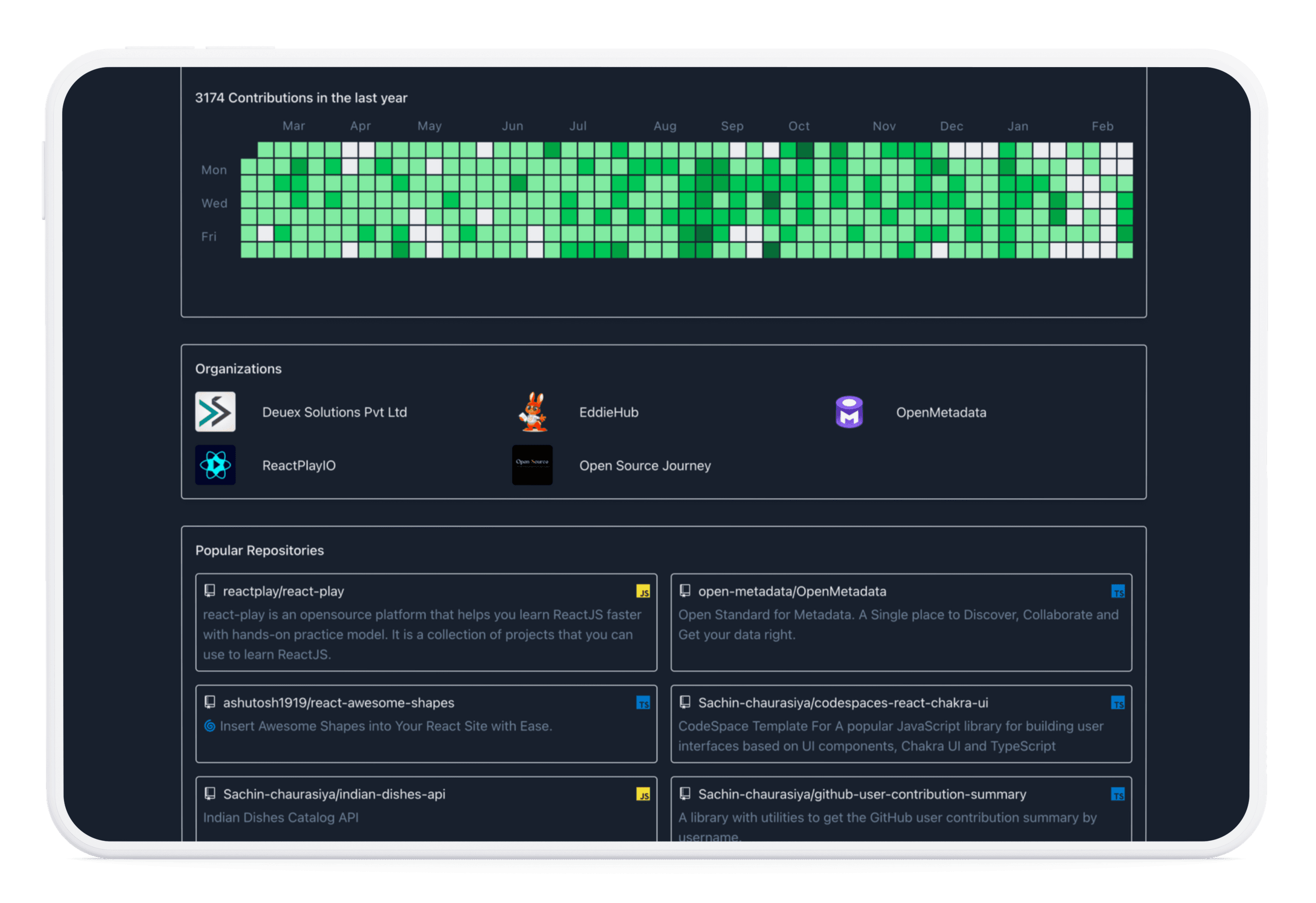Click the TS badge on the codespaces-react-chakra-ui card
1316x903 pixels.
(x=1118, y=703)
